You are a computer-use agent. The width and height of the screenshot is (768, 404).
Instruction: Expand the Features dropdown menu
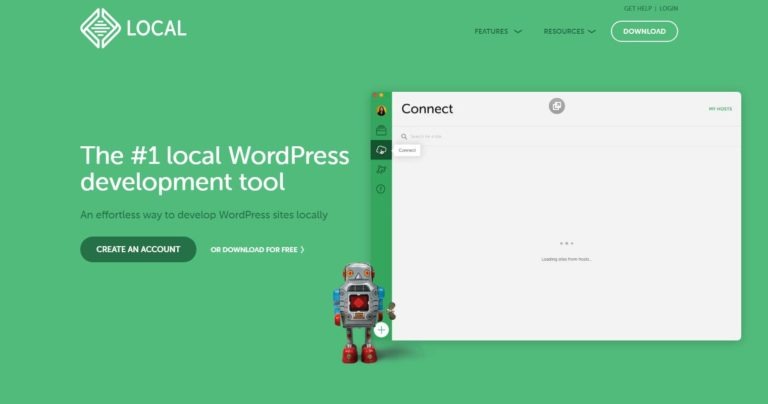tap(498, 31)
